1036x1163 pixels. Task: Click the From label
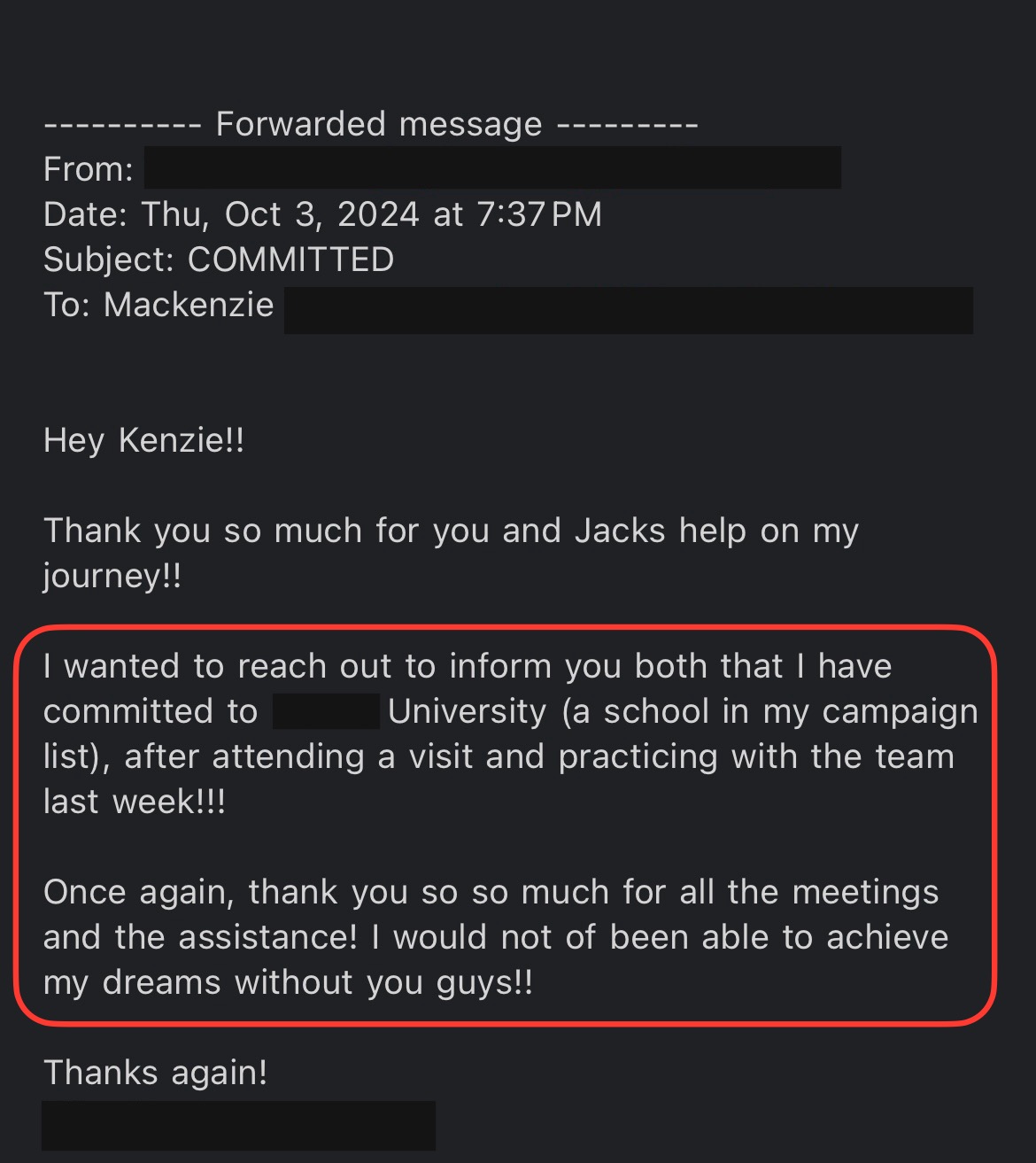[x=89, y=169]
